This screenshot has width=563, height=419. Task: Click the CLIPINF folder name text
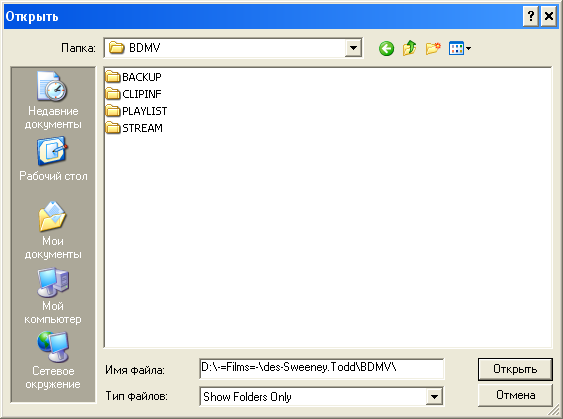point(142,94)
